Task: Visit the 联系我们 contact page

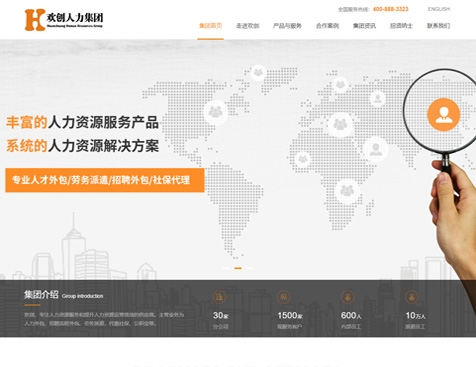Action: (438, 26)
